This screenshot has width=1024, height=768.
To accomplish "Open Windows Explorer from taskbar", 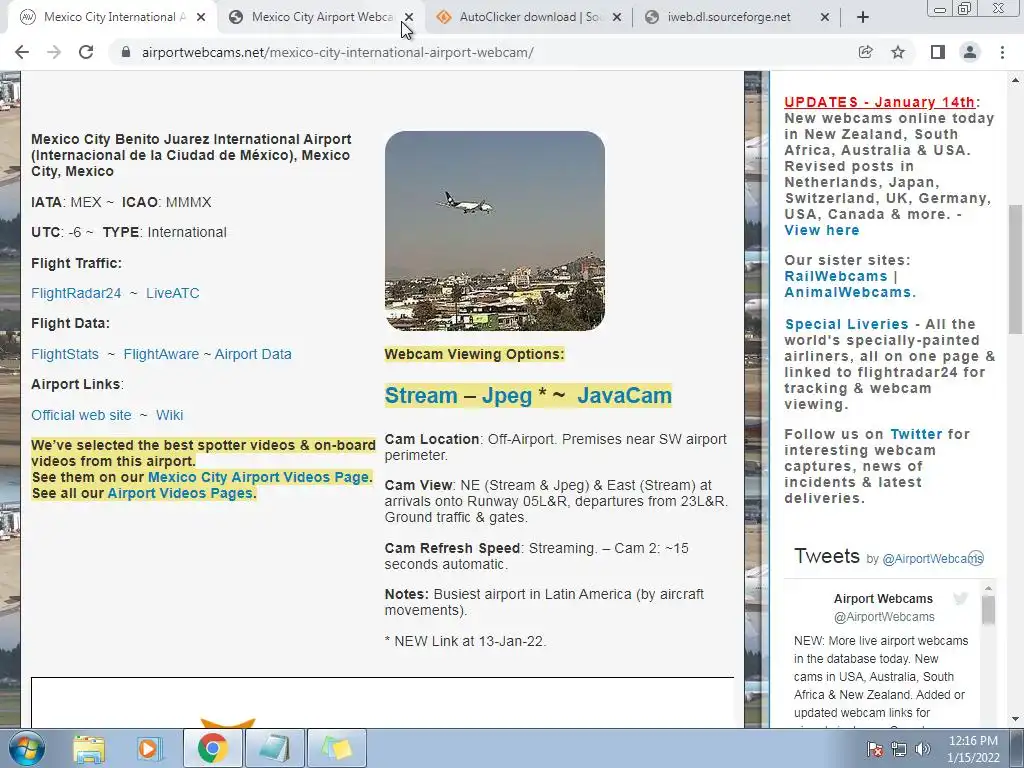I will pyautogui.click(x=89, y=749).
